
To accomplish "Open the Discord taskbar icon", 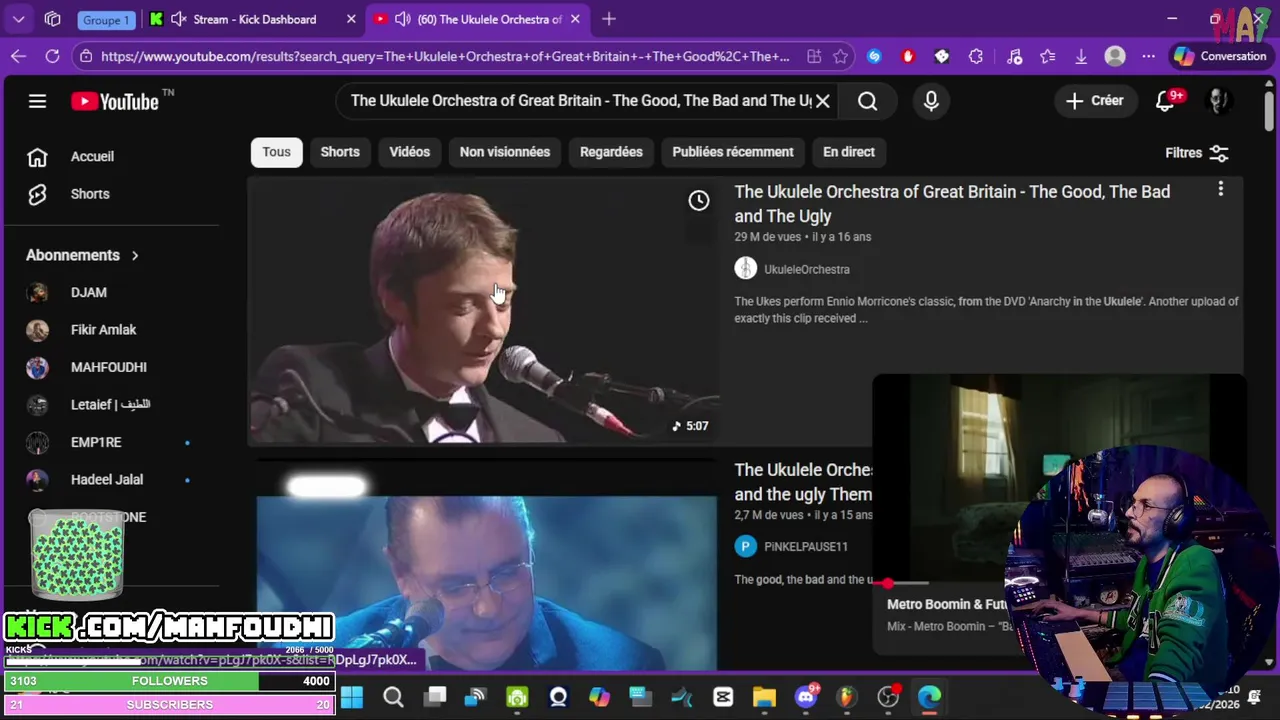I will pyautogui.click(x=806, y=697).
